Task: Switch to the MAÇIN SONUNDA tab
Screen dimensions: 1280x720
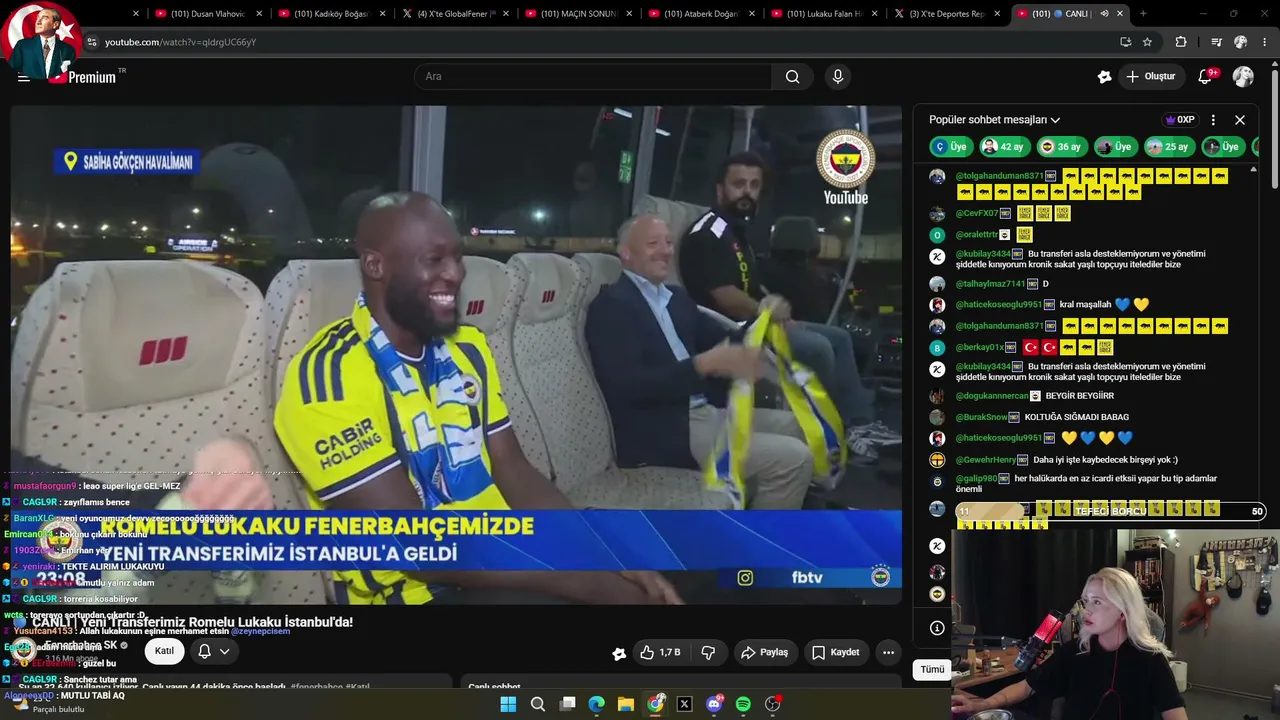Action: (x=579, y=14)
